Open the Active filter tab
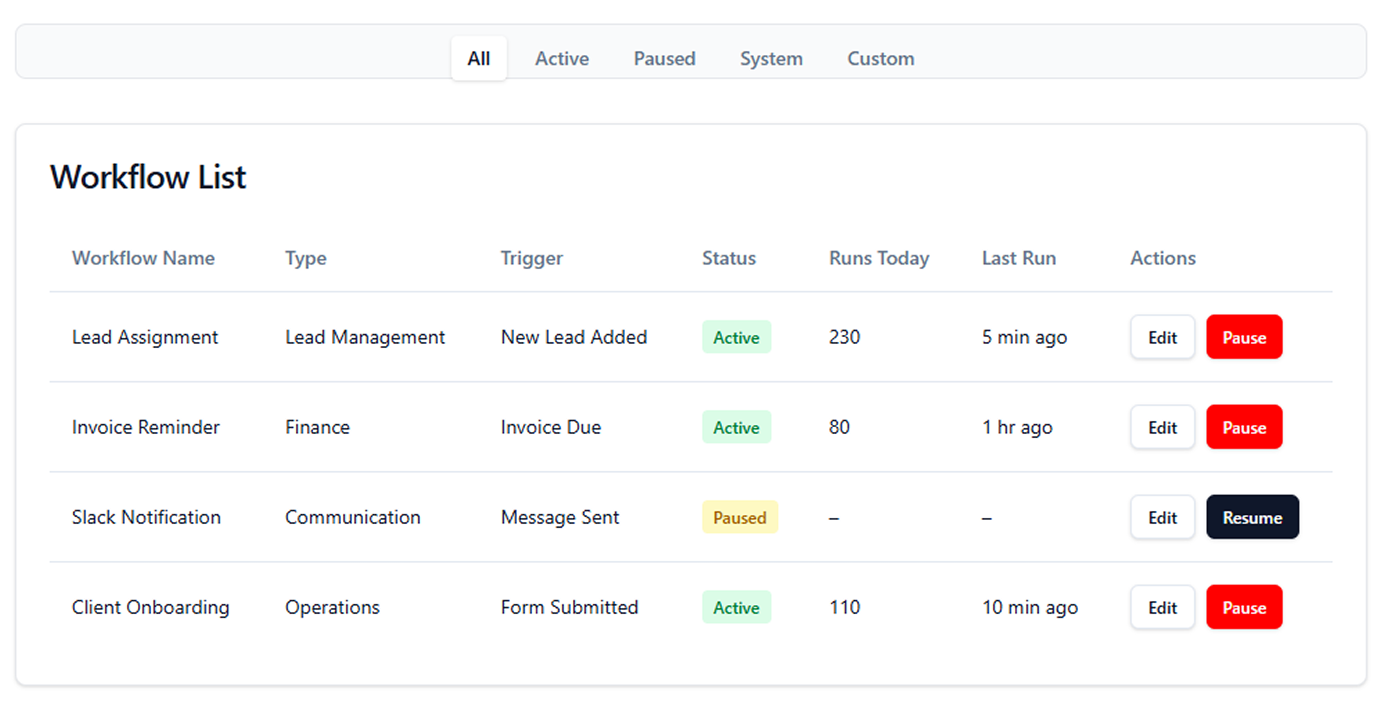Image resolution: width=1385 pixels, height=708 pixels. coord(561,59)
